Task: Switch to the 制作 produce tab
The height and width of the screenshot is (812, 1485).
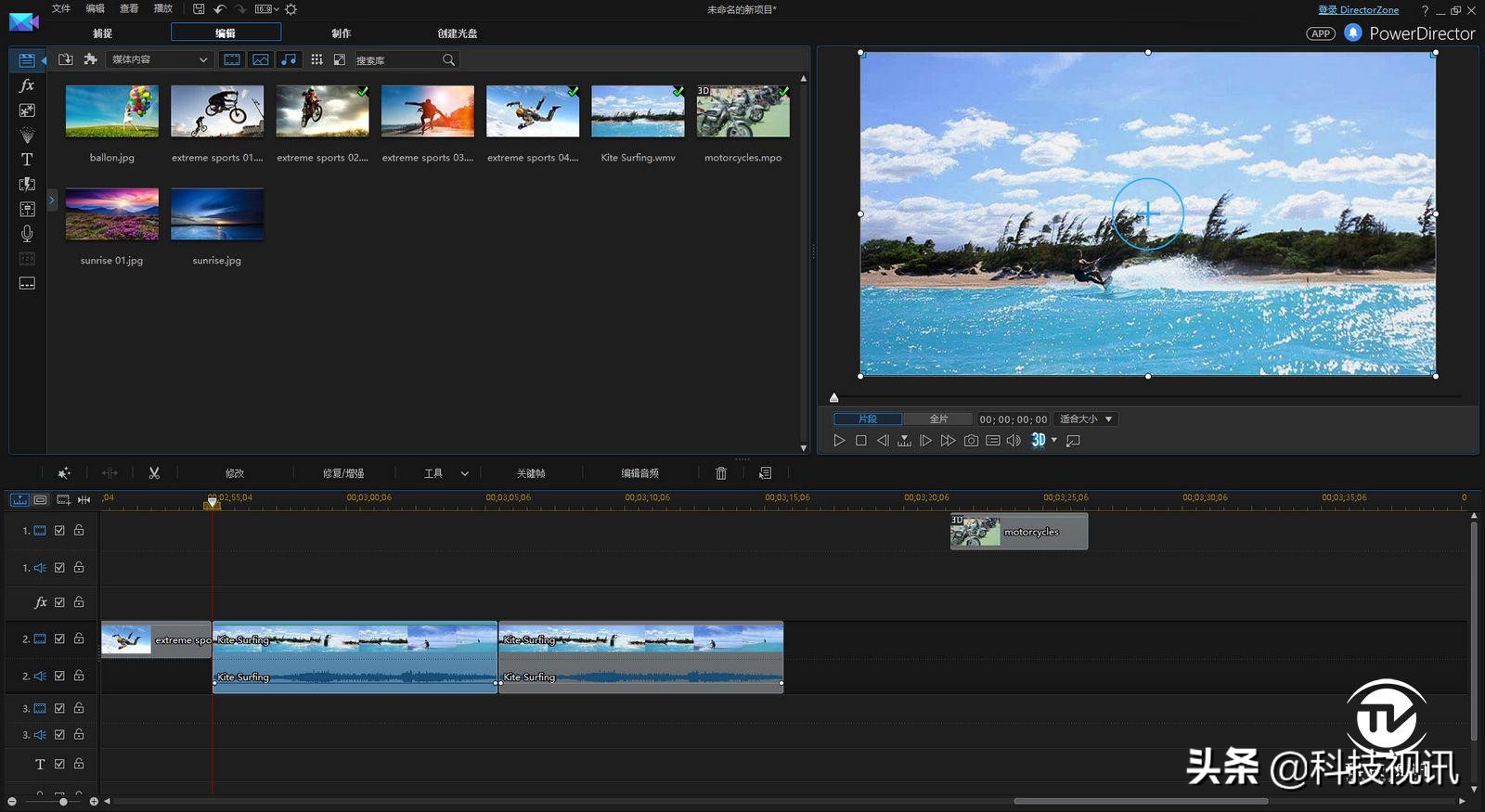Action: (x=342, y=33)
